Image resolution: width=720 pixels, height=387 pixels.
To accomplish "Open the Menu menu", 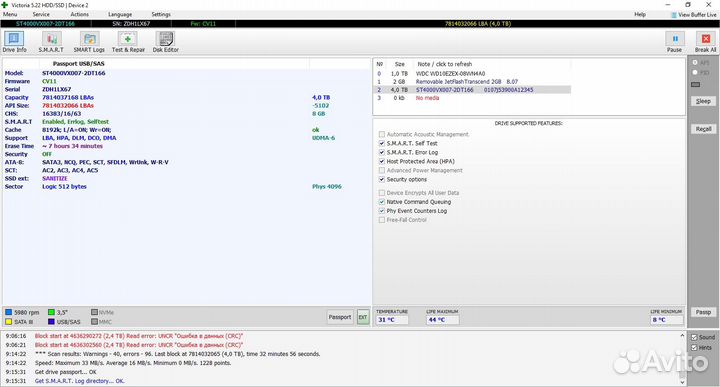I will click(x=10, y=15).
